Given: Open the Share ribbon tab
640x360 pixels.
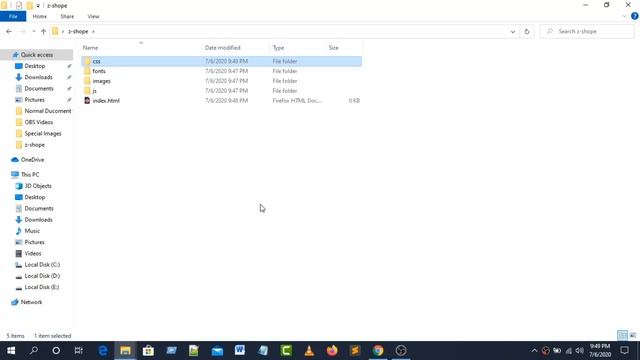Looking at the screenshot, I should pyautogui.click(x=67, y=16).
